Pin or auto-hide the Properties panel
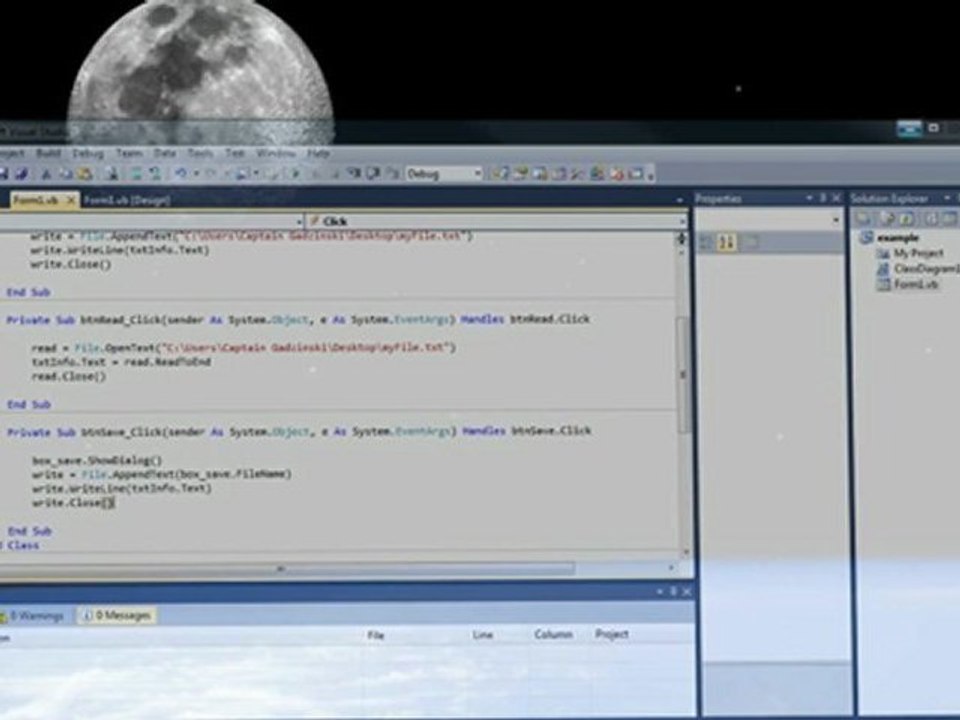960x720 pixels. [823, 198]
